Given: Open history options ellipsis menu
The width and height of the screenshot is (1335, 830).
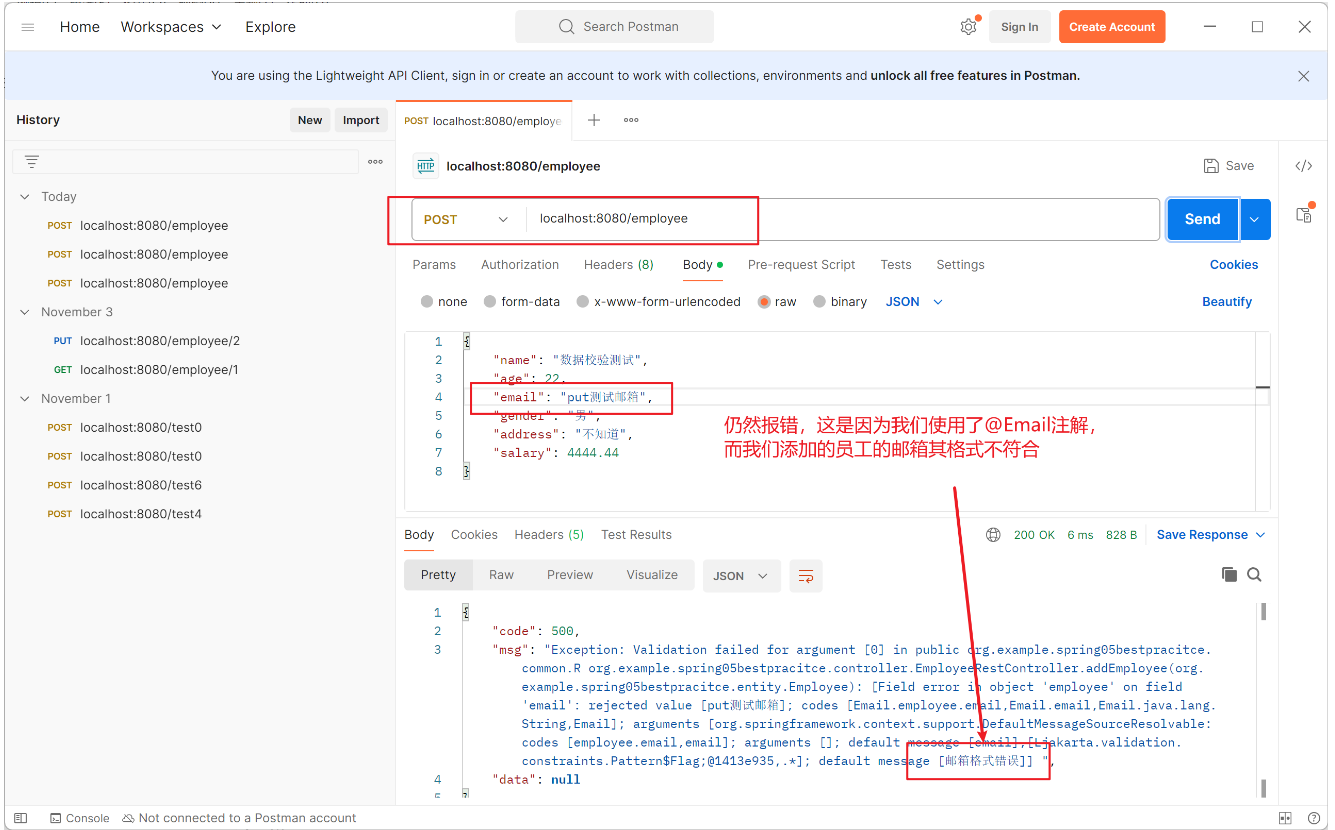Looking at the screenshot, I should pyautogui.click(x=375, y=161).
